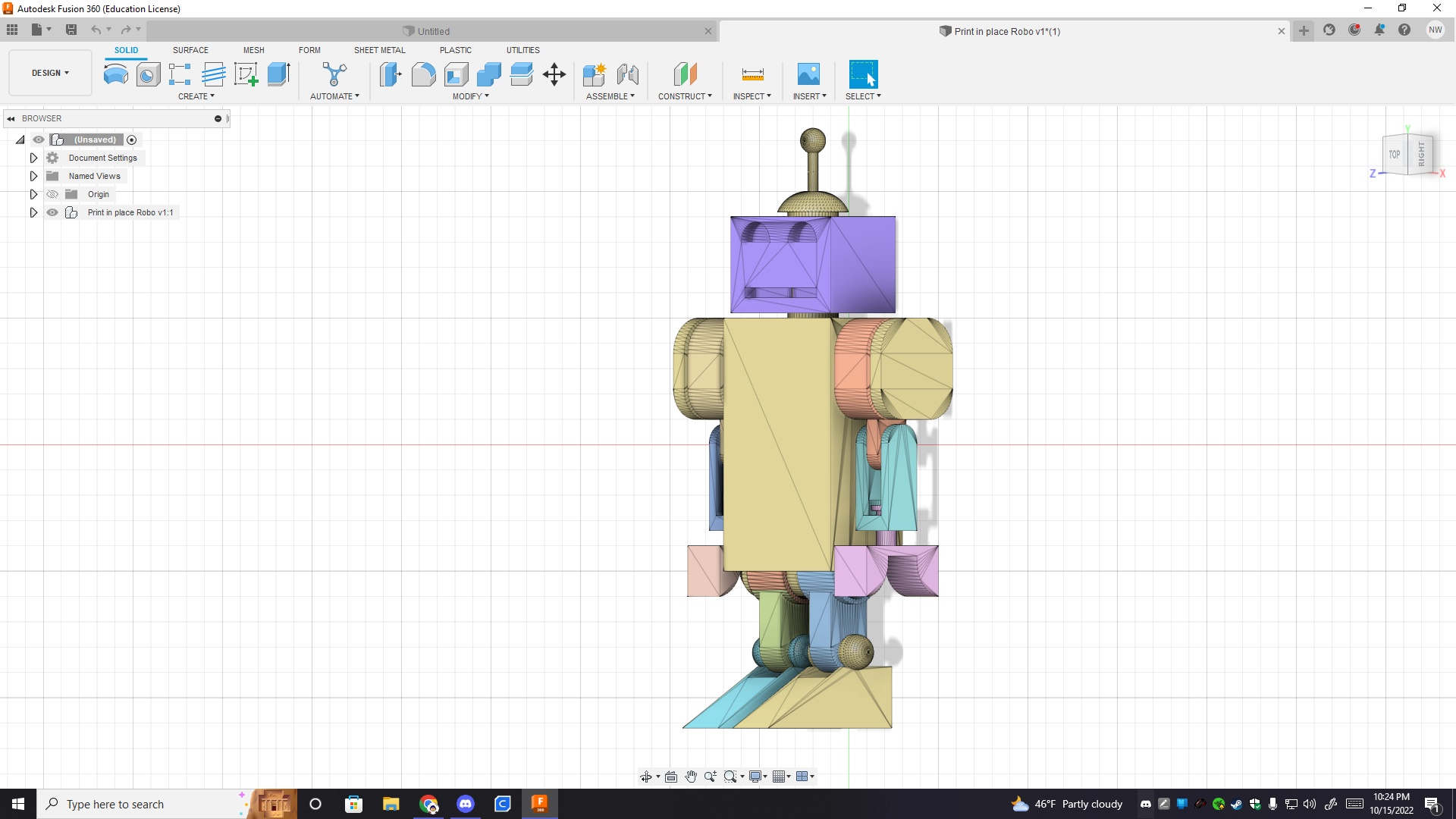Image resolution: width=1456 pixels, height=819 pixels.
Task: Open the AUTOMATE dropdown menu
Action: click(334, 96)
